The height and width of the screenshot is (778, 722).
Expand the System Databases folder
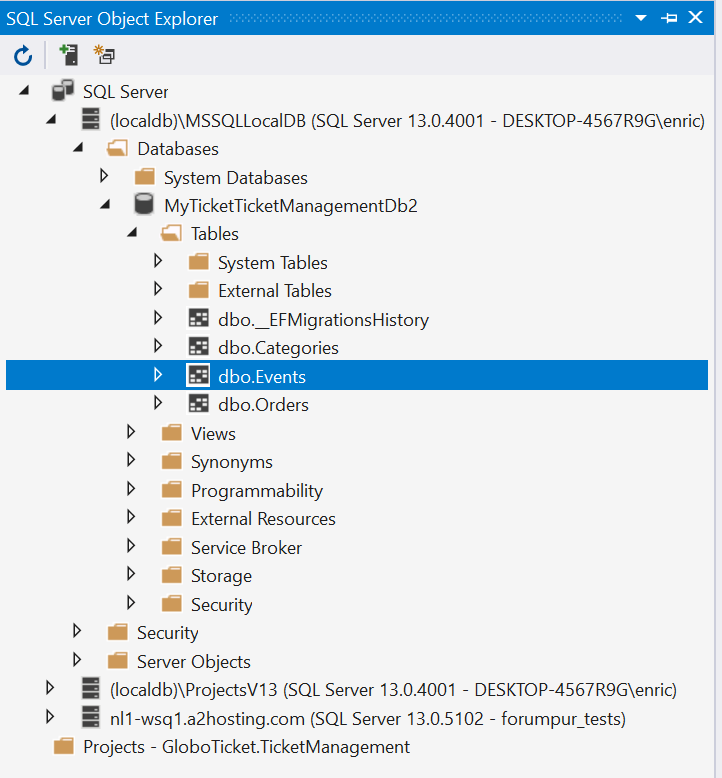pyautogui.click(x=104, y=176)
